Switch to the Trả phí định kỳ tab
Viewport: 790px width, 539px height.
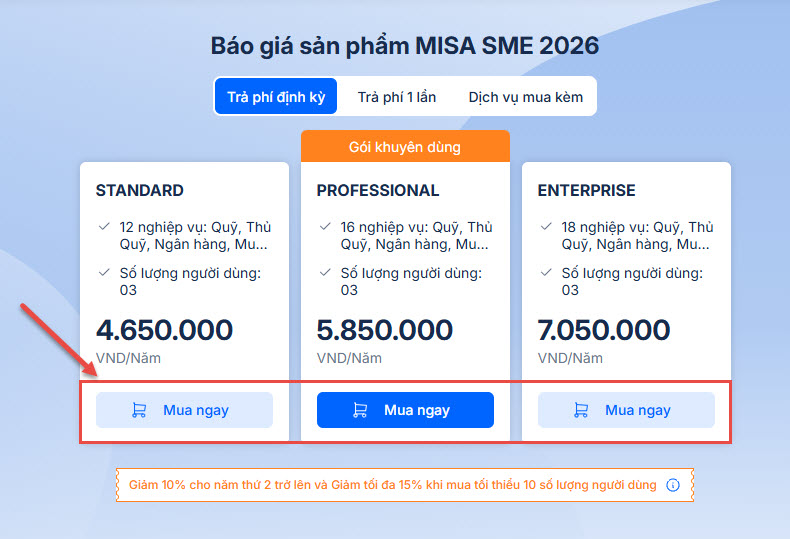pyautogui.click(x=275, y=97)
